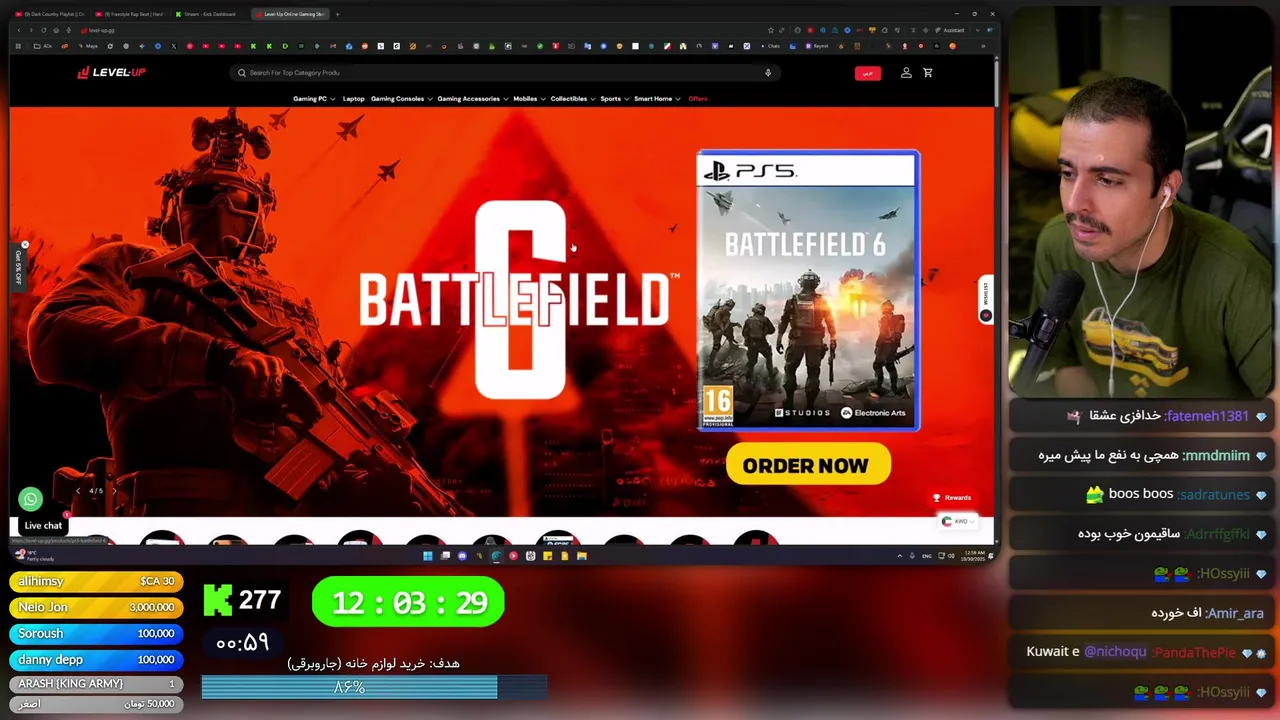
Task: Switch to Freestyle Rap Beat browser tab
Action: [x=129, y=14]
